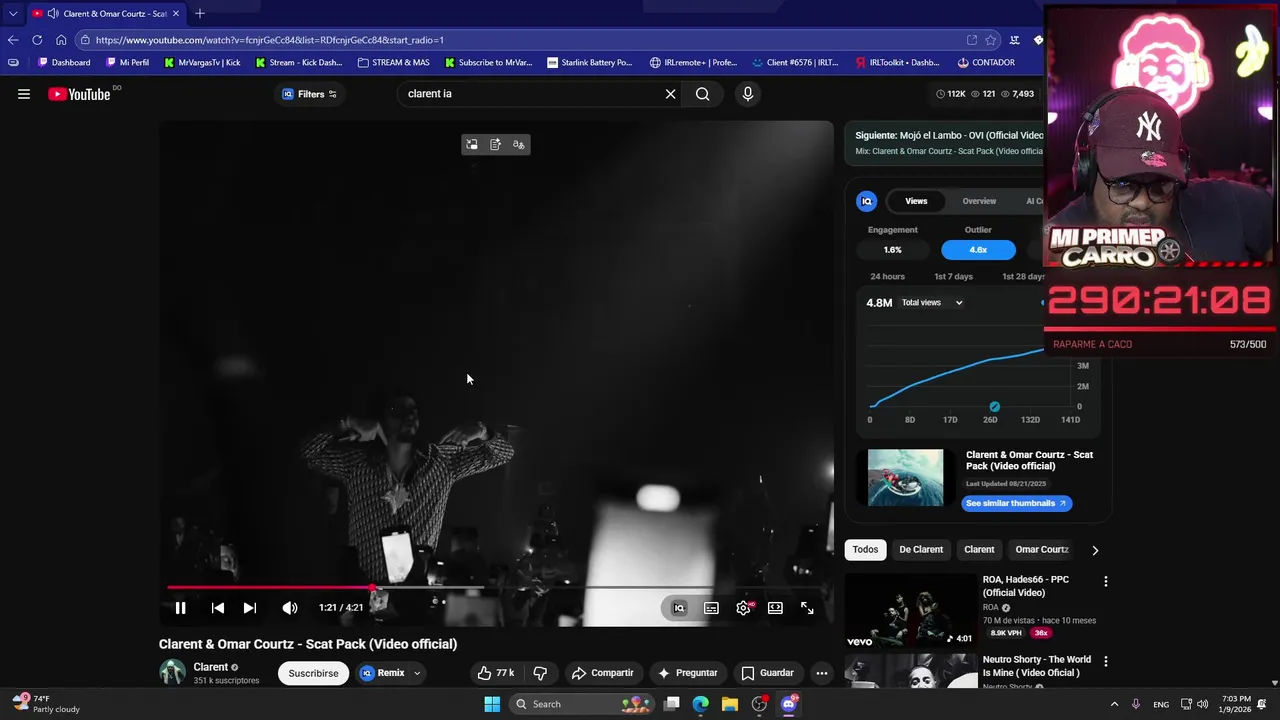Open a new browser tab with the plus
1280x720 pixels.
200,13
